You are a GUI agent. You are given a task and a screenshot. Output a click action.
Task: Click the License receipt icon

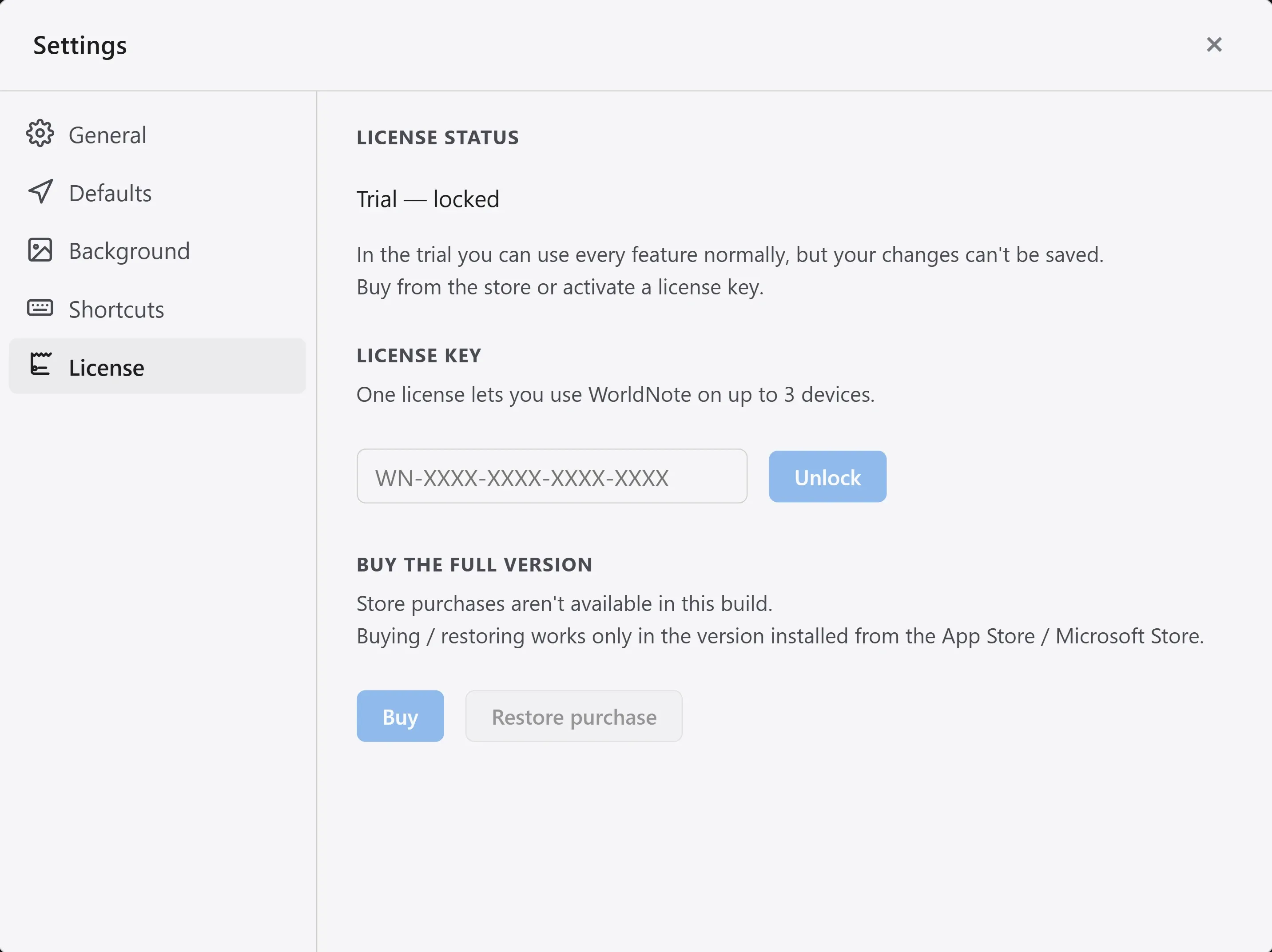coord(40,364)
